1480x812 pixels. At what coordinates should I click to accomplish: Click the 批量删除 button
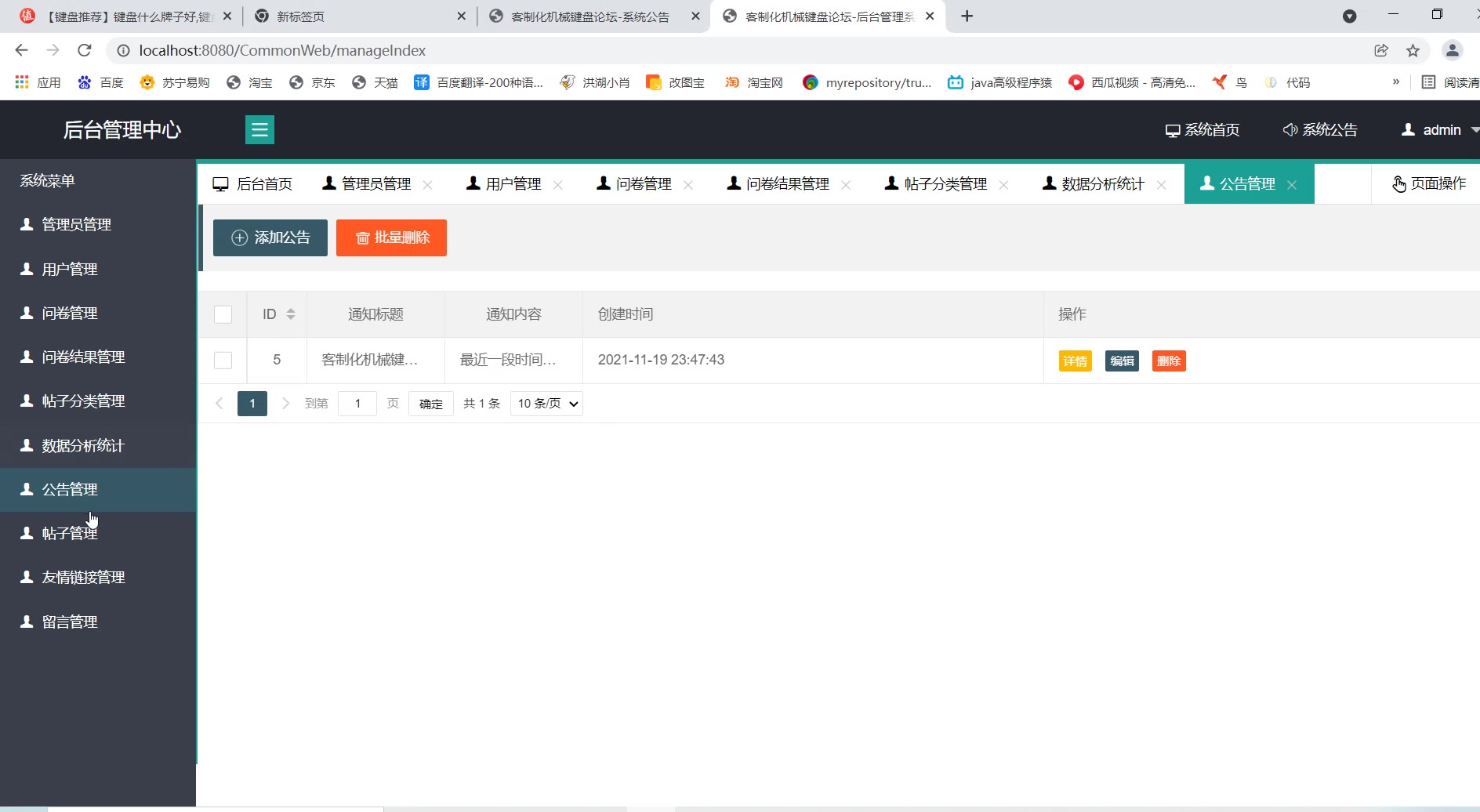391,237
